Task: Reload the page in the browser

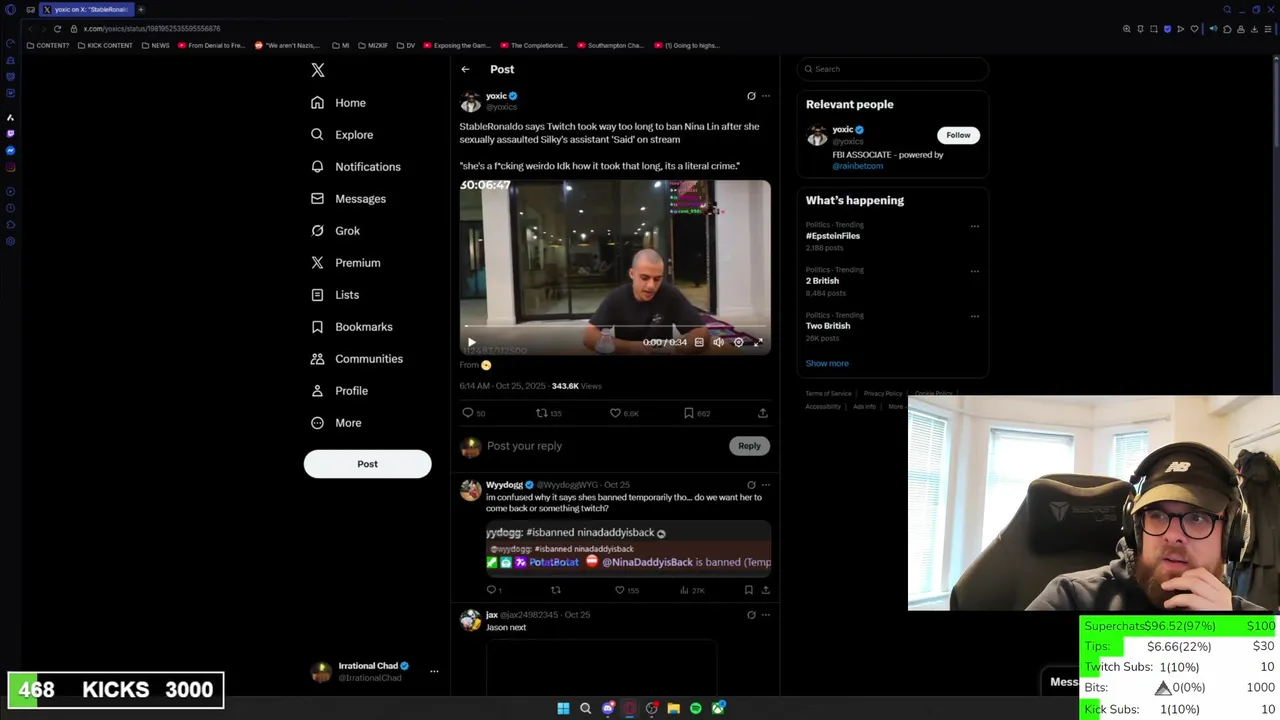Action: 57,29
